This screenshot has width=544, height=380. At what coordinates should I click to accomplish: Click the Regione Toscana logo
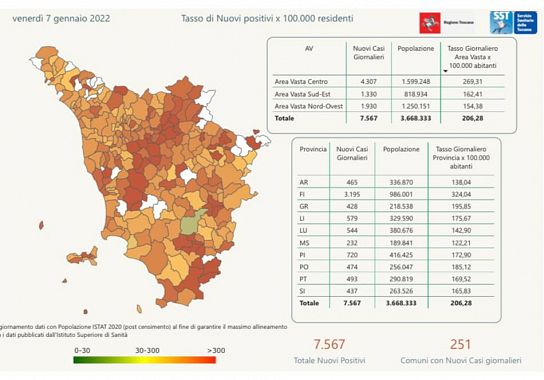(447, 23)
